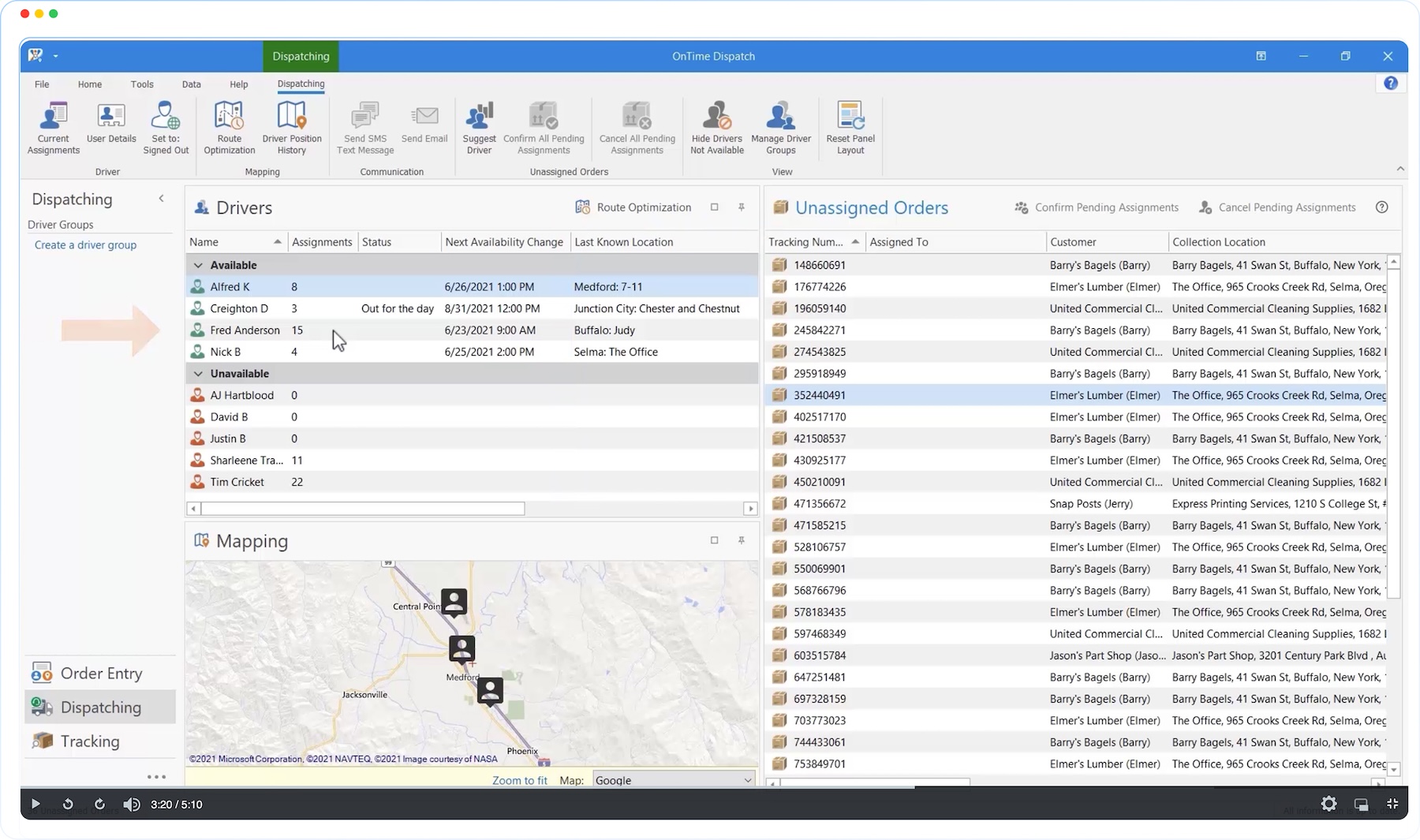This screenshot has width=1420, height=840.
Task: Switch to the Home ribbon tab
Action: tap(89, 84)
